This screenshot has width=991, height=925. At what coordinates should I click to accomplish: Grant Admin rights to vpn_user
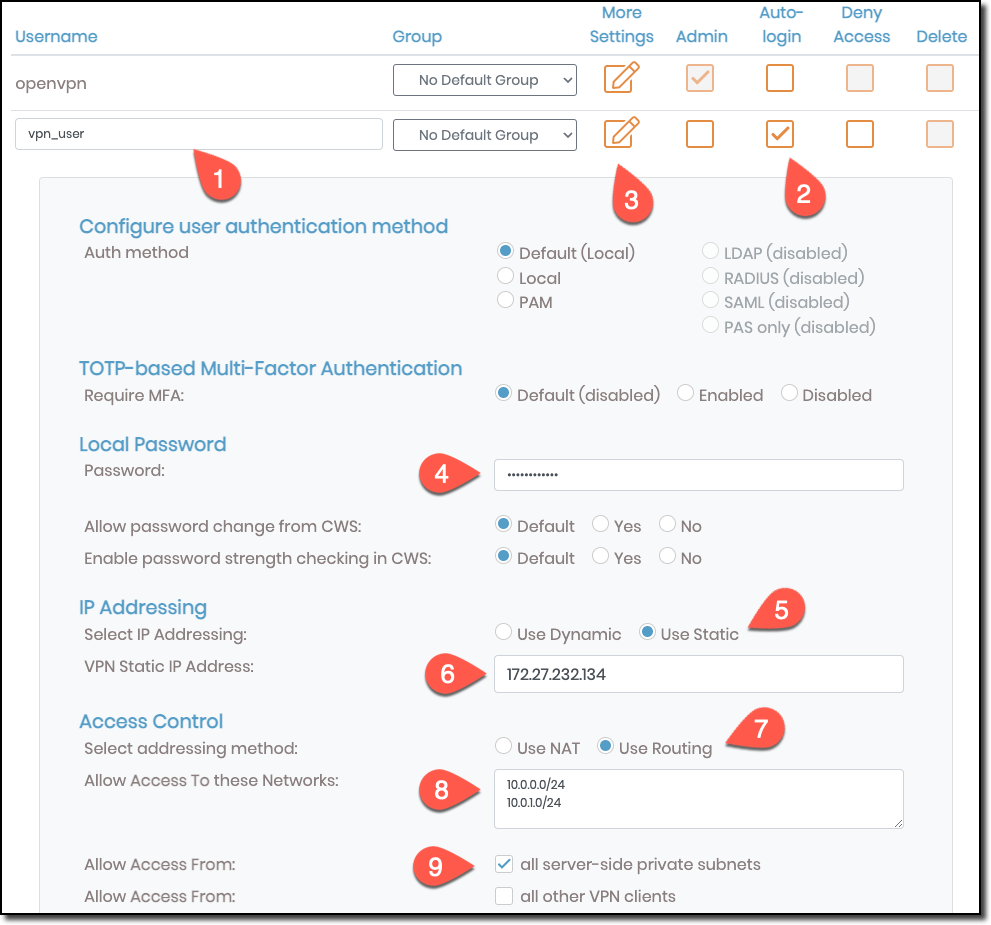point(699,134)
